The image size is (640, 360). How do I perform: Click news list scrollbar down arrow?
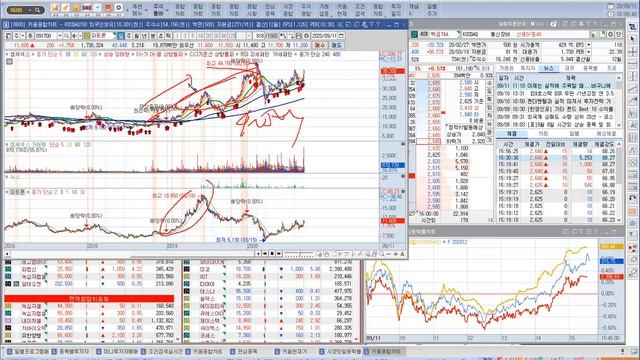click(619, 125)
